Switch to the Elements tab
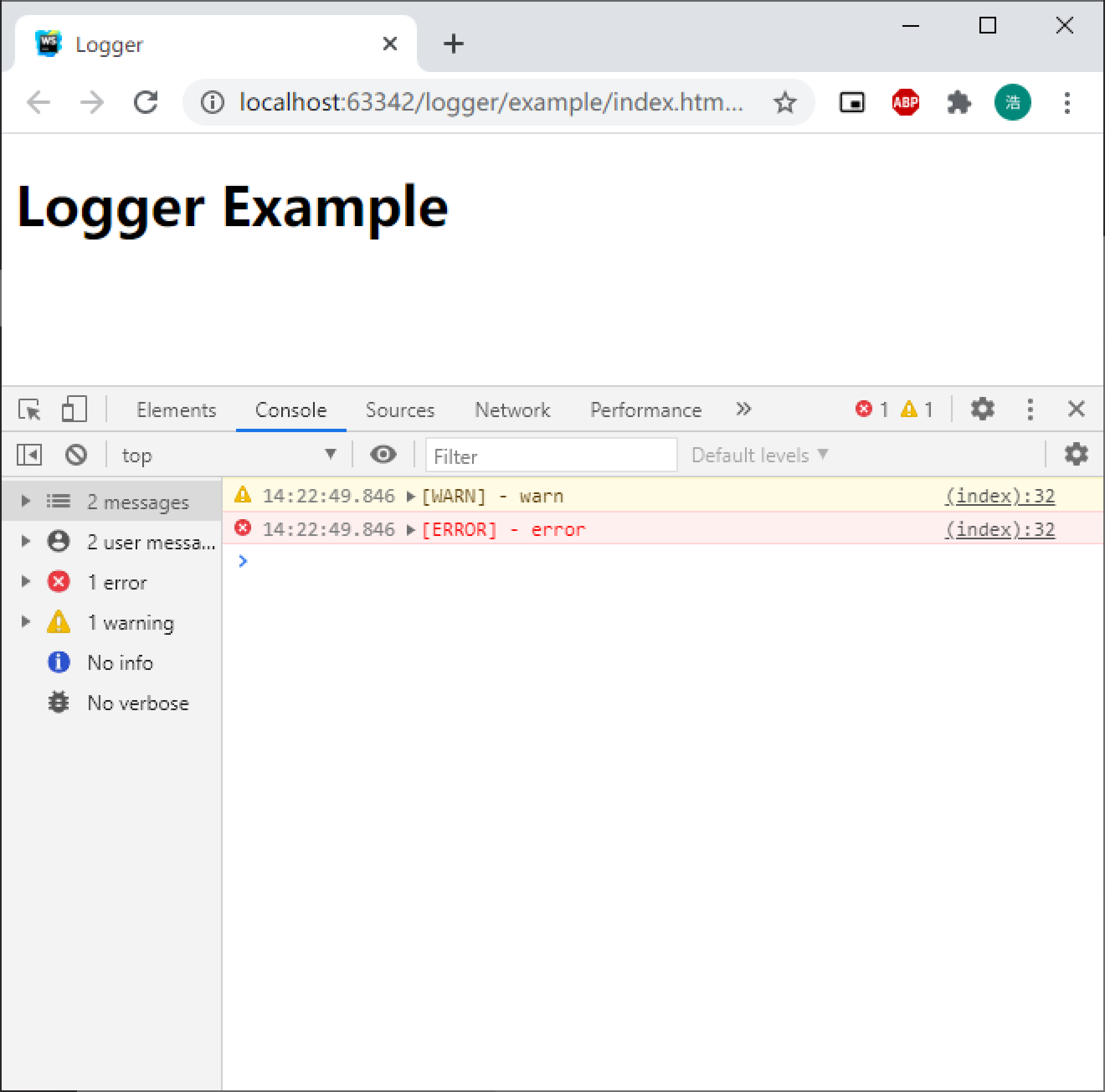1105x1092 pixels. [176, 410]
